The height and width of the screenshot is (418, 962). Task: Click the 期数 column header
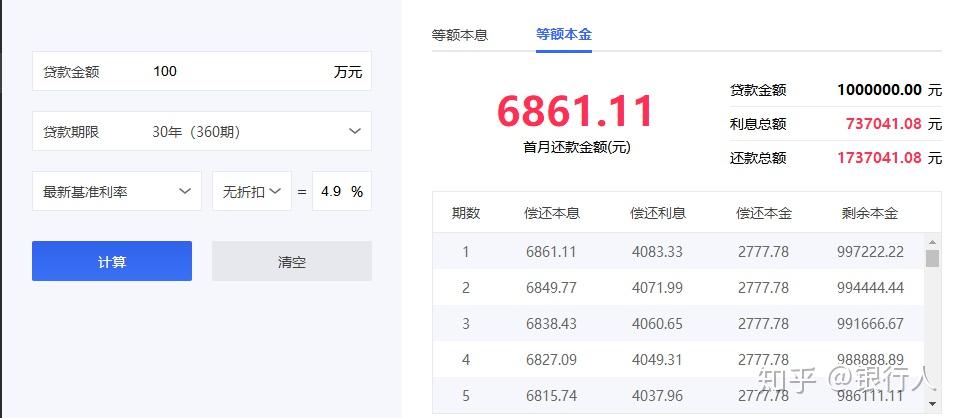466,213
